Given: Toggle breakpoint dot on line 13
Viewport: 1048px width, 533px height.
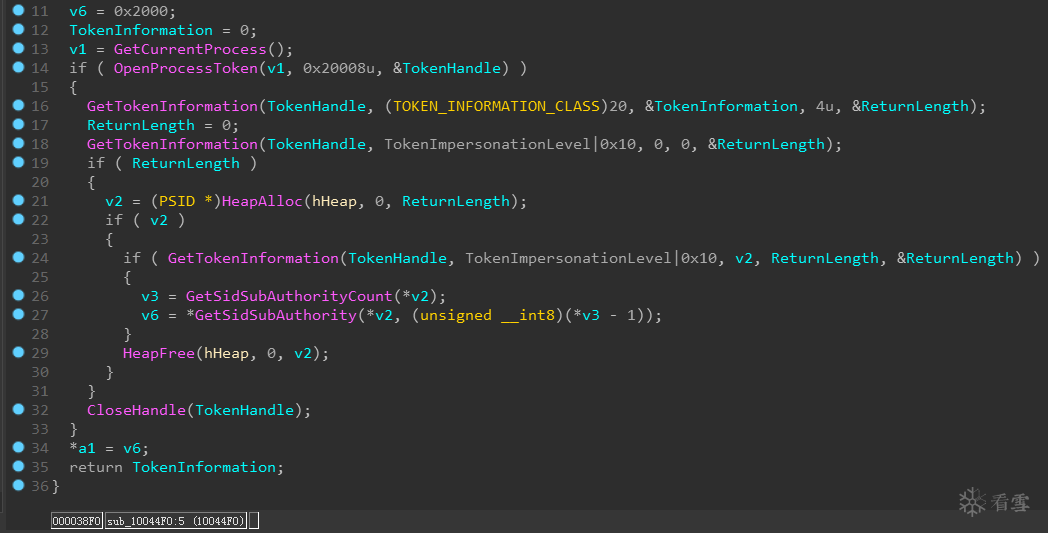Looking at the screenshot, I should tap(19, 48).
